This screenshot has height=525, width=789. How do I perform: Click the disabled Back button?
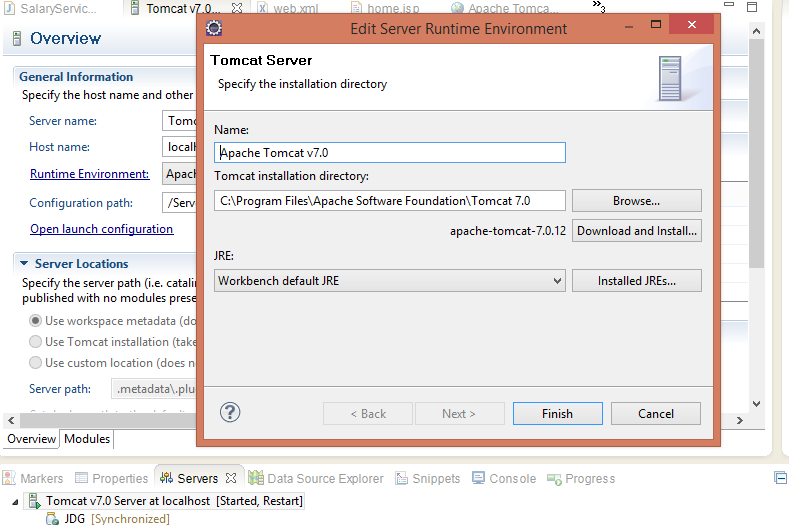(x=368, y=414)
